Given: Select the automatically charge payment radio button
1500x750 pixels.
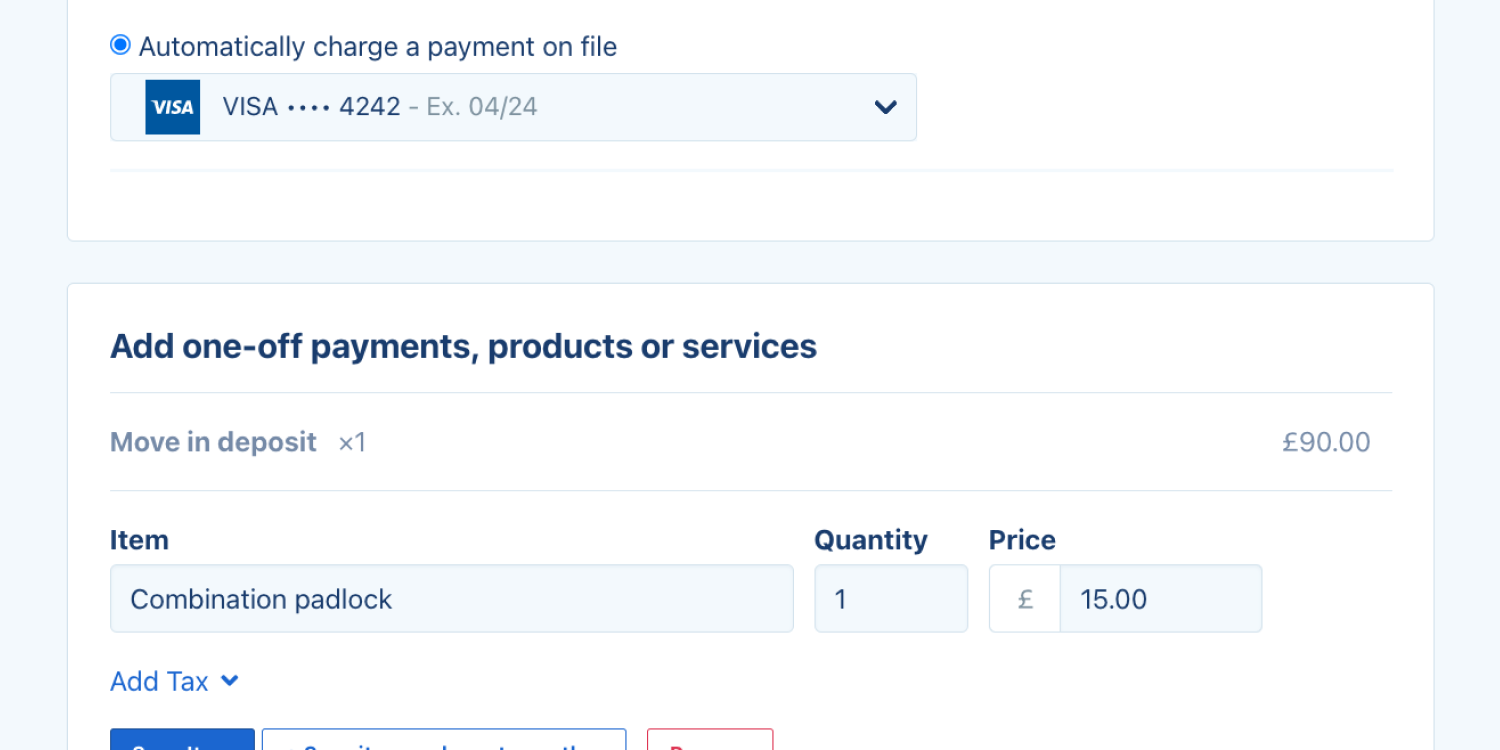Looking at the screenshot, I should [x=120, y=45].
